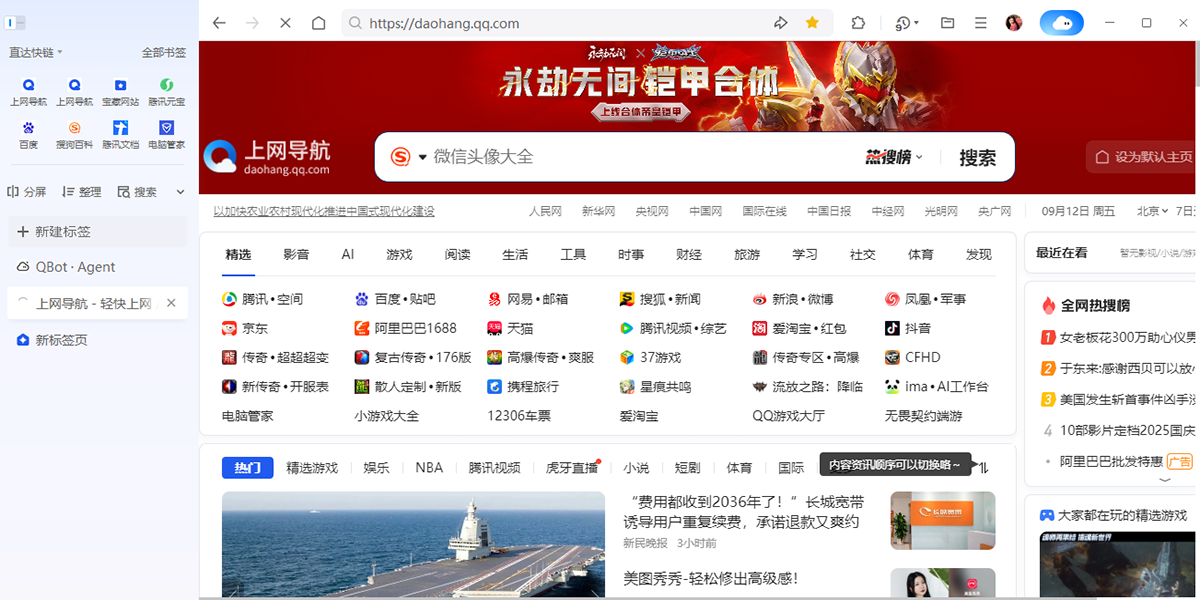Viewport: 1200px width, 600px height.
Task: Open the browser home page icon
Action: pos(318,22)
